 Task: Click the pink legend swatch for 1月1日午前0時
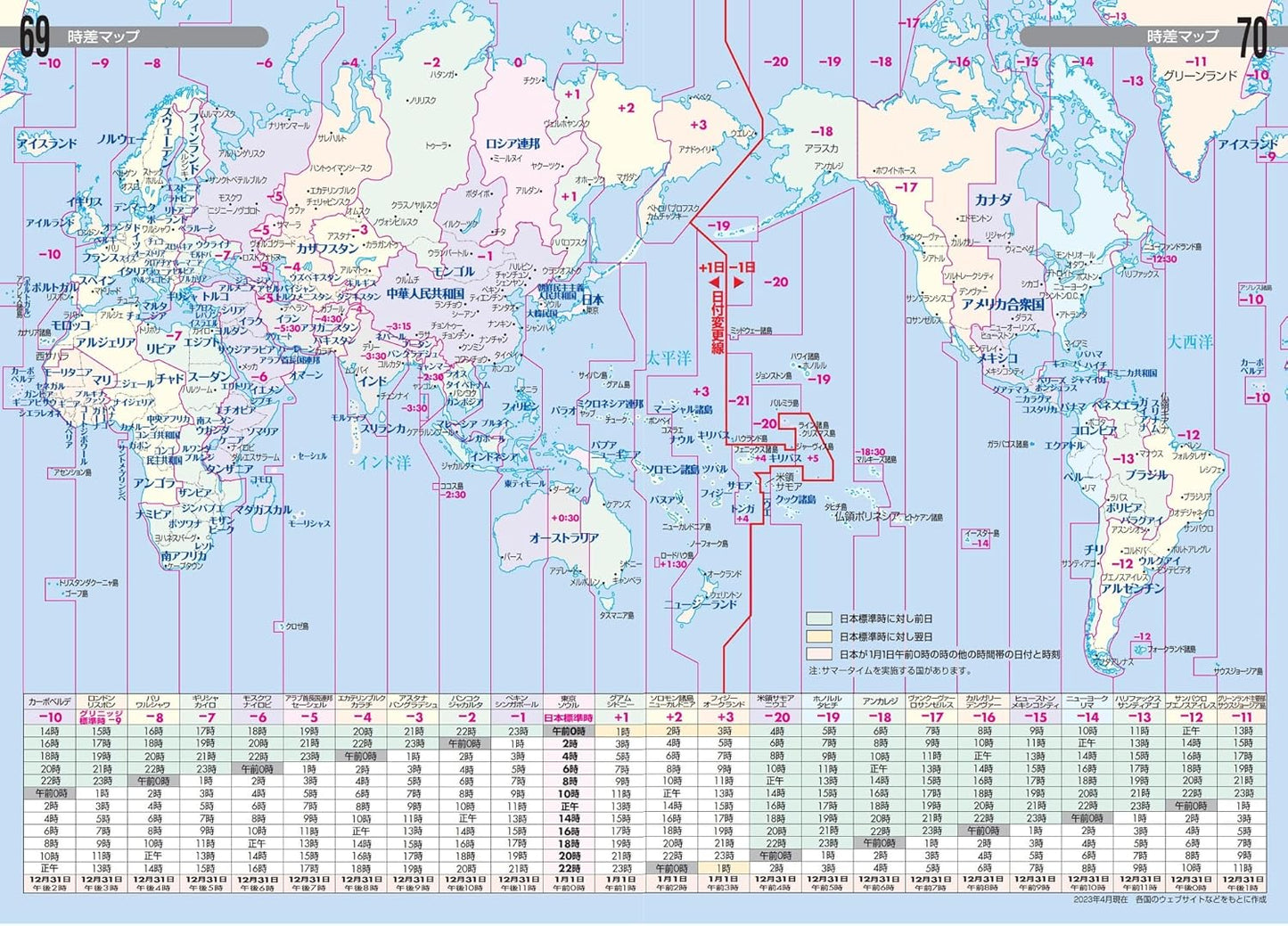click(x=818, y=654)
